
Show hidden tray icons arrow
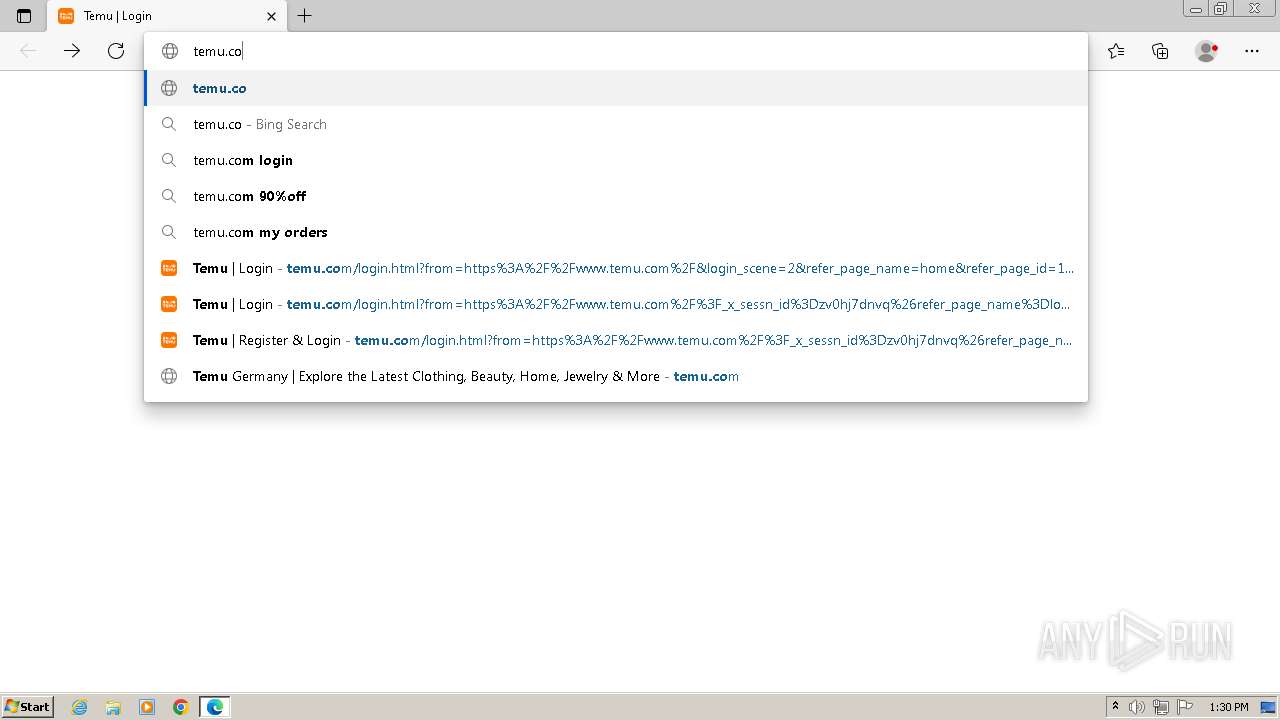(1115, 707)
